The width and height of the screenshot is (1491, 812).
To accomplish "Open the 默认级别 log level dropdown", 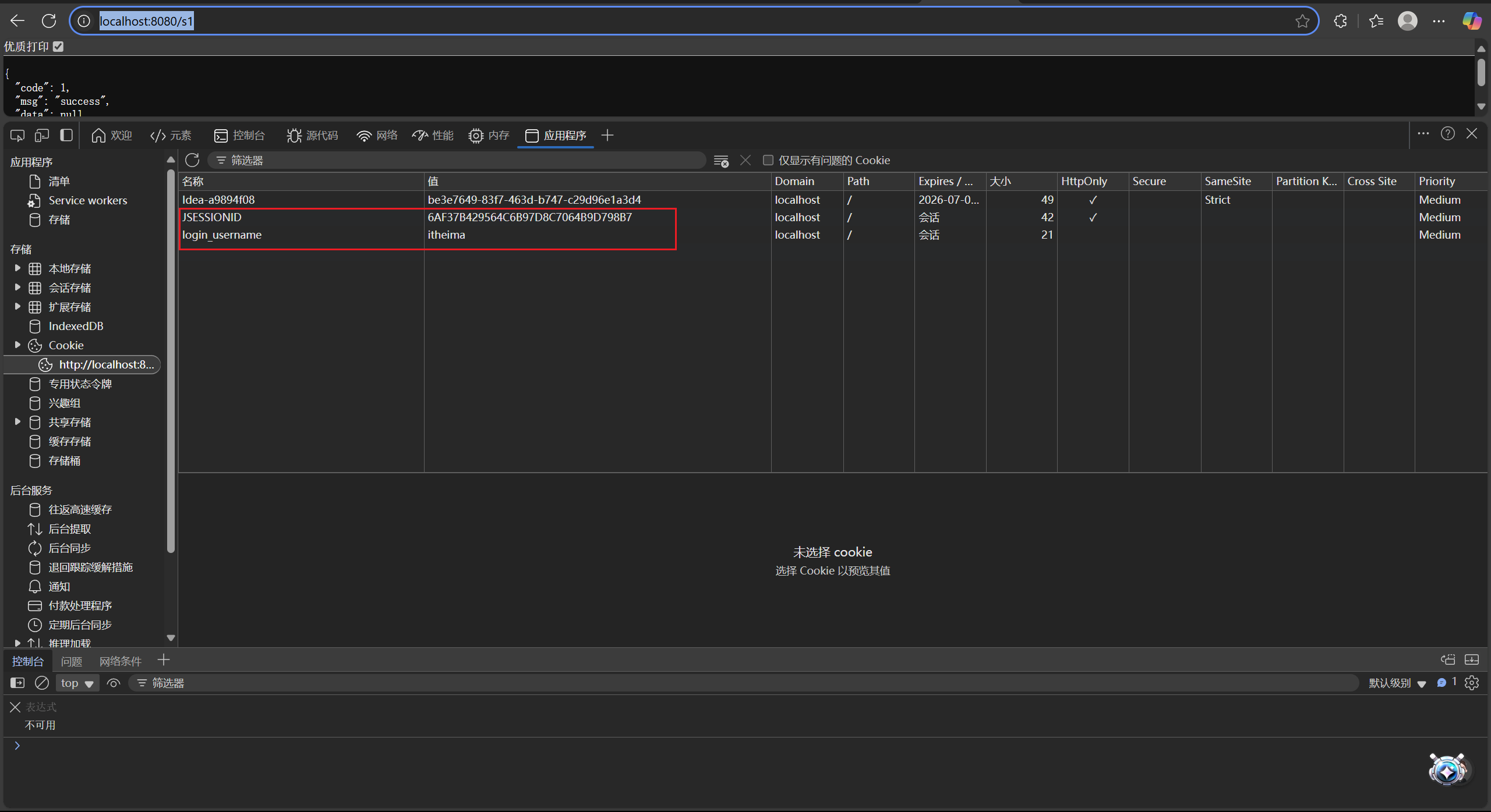I will [x=1397, y=683].
